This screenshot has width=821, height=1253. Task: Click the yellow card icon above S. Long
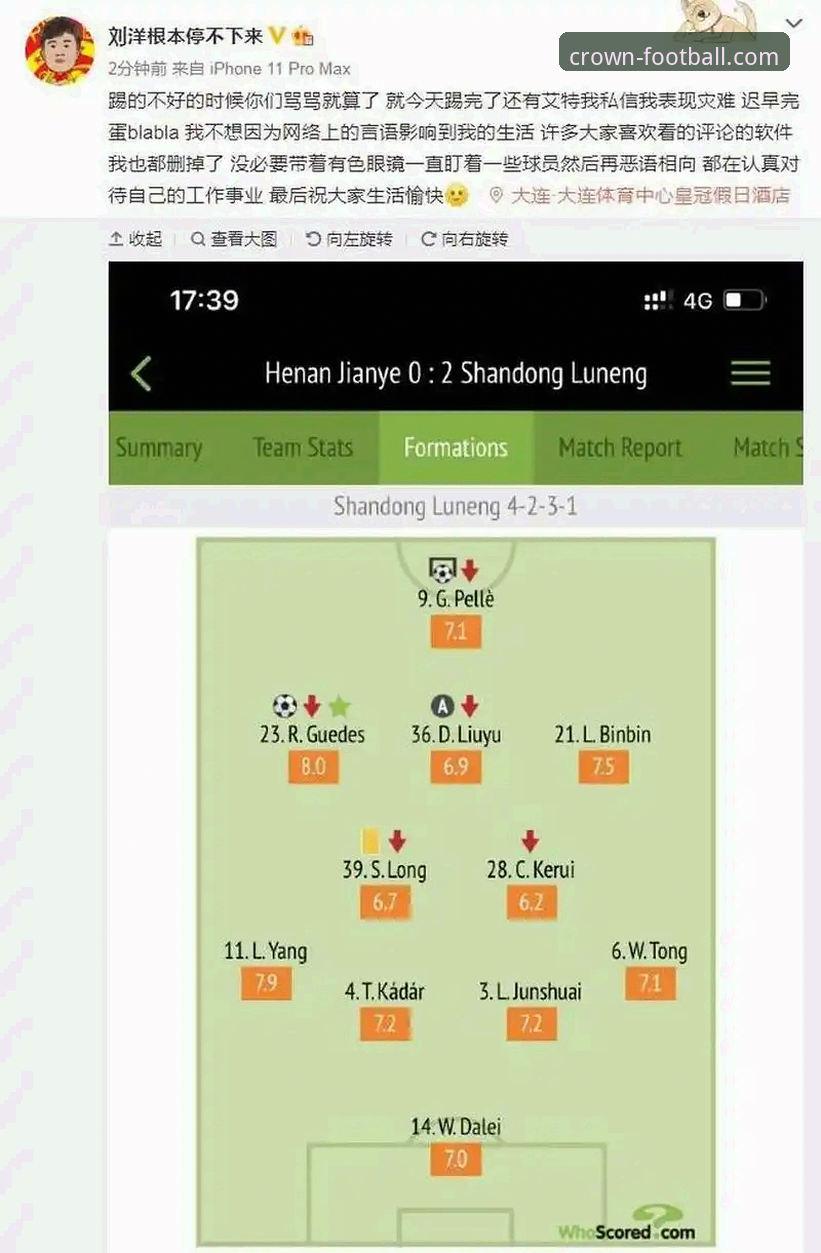click(368, 840)
